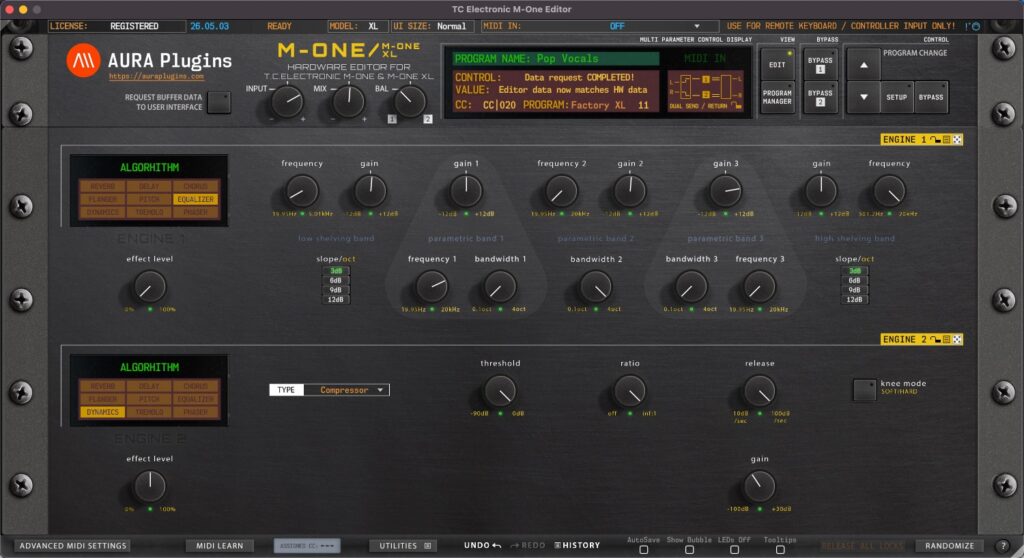Open the History list
Screen dimensions: 1024x558
(577, 546)
